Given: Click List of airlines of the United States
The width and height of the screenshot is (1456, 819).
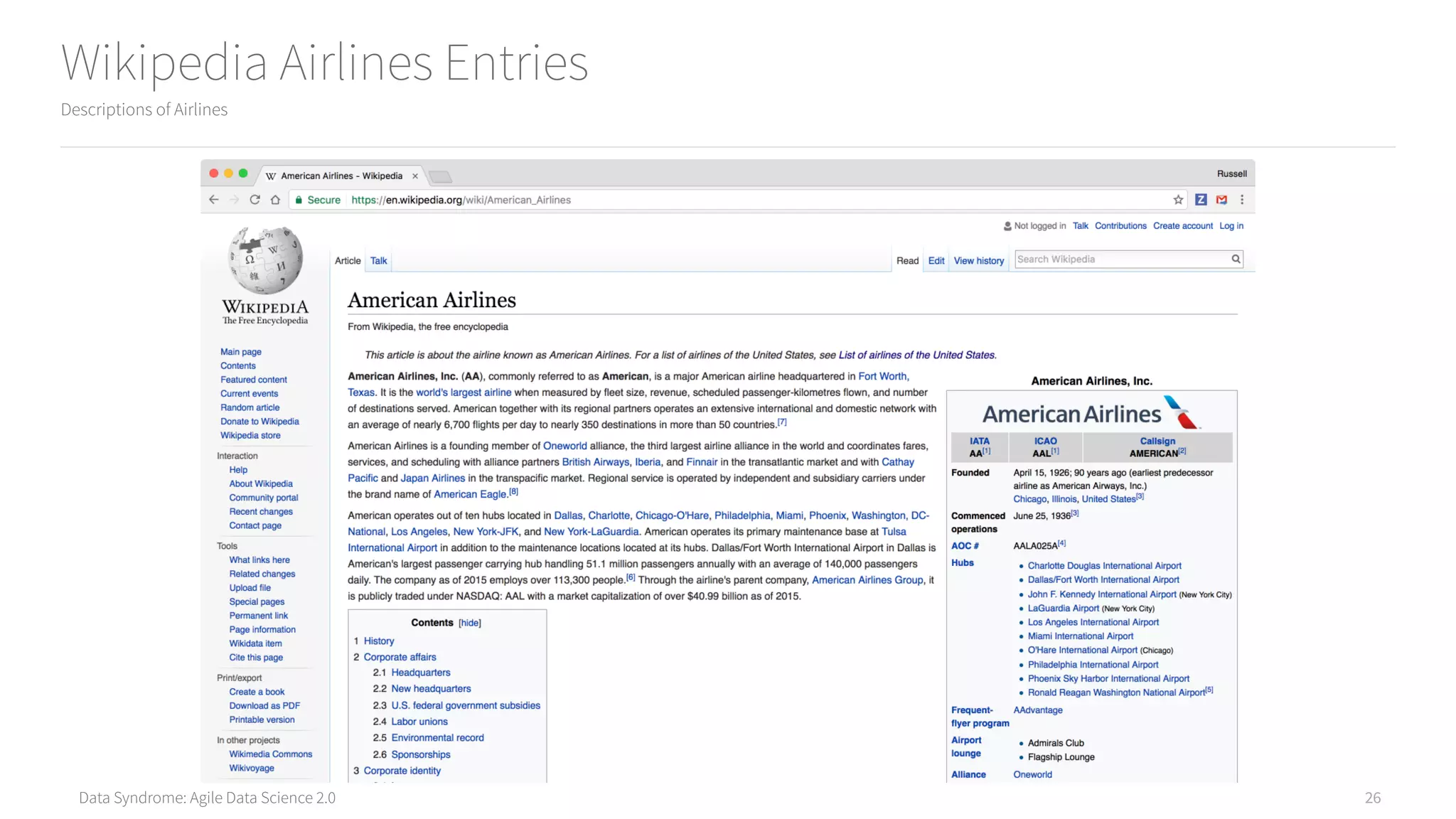Looking at the screenshot, I should click(x=916, y=355).
